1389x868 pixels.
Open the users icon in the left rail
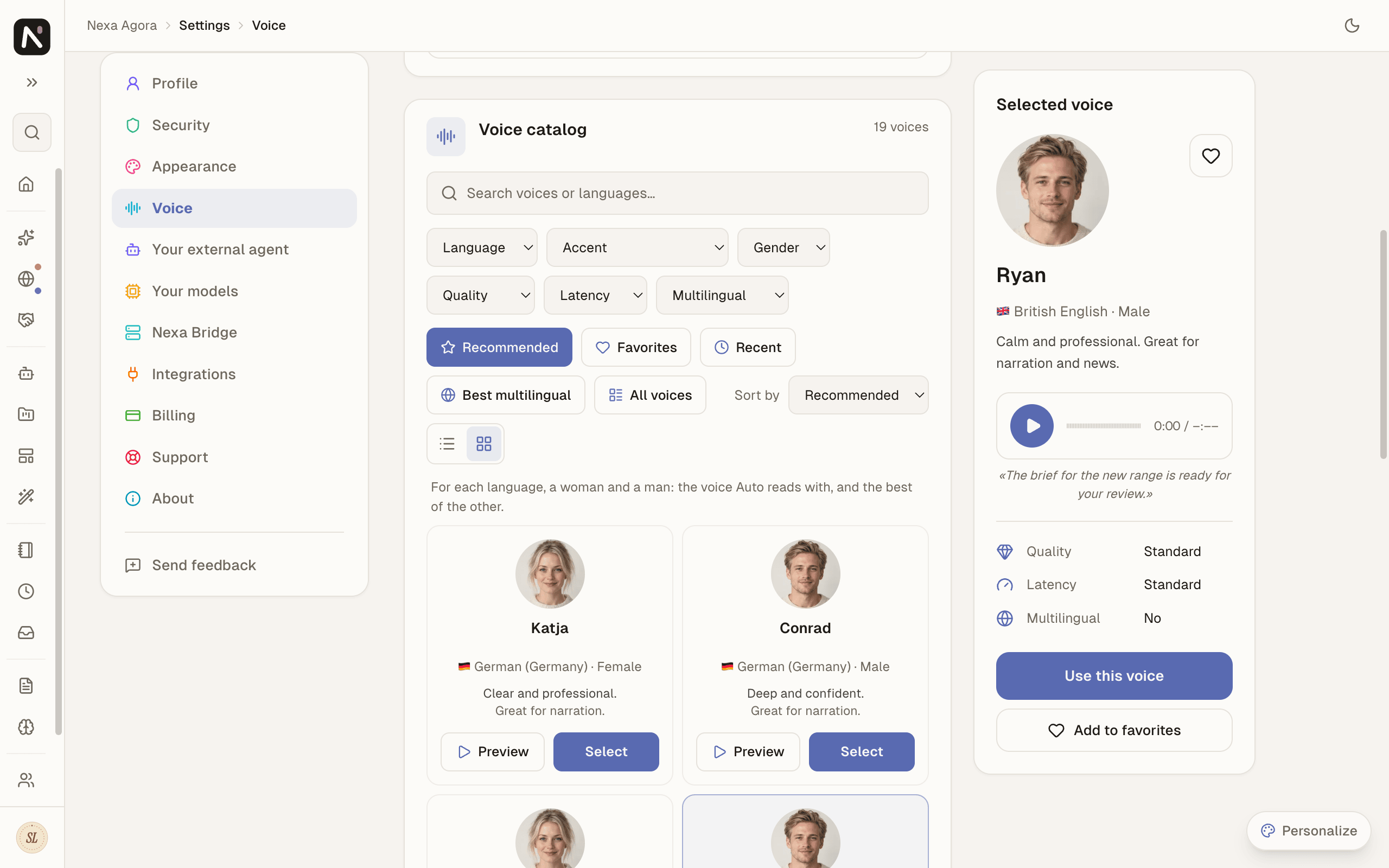click(27, 780)
